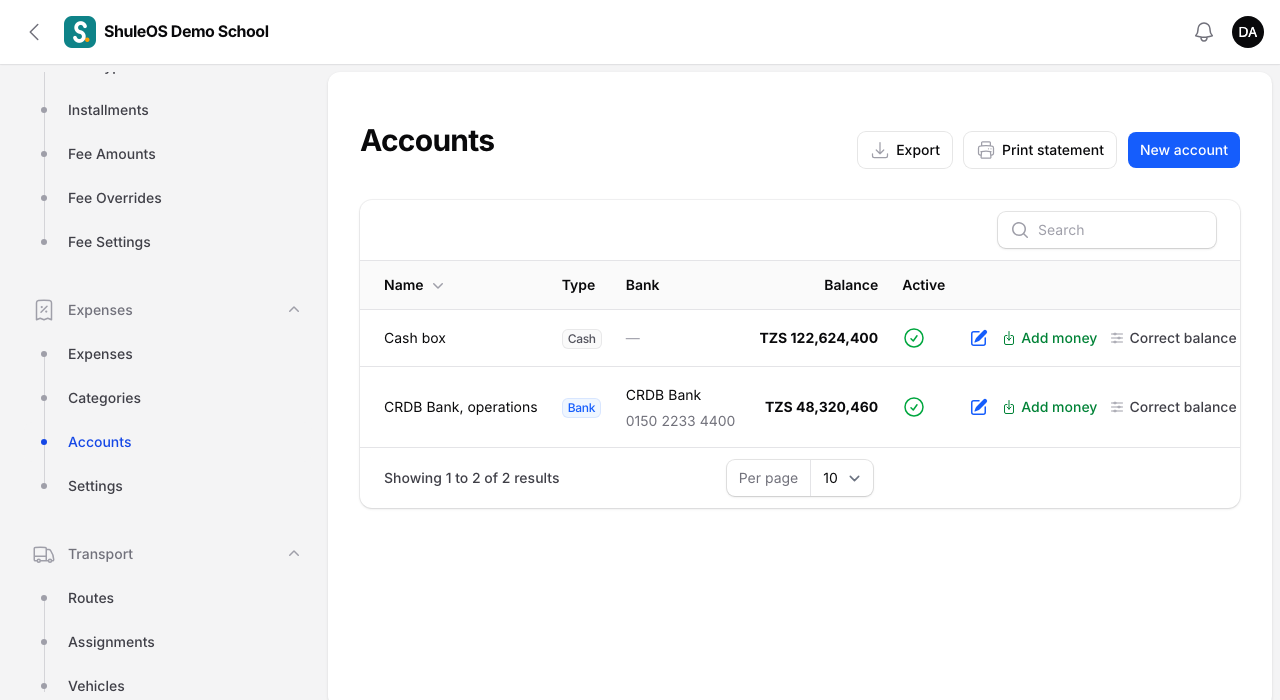The image size is (1280, 700).
Task: Add money to CRDB Bank, operations
Action: pyautogui.click(x=1049, y=407)
